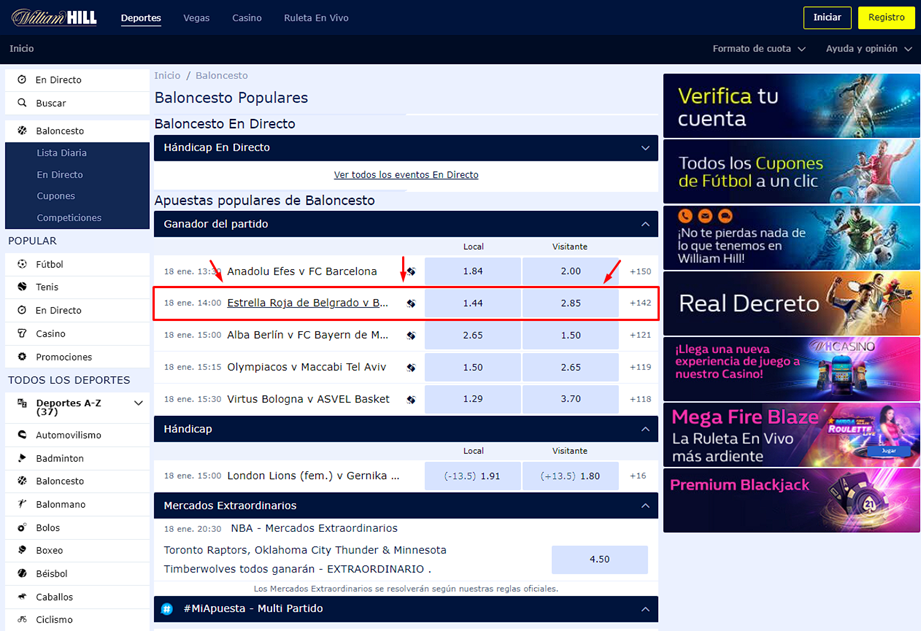Viewport: 921px width, 631px height.
Task: Click the Tenis icon in sidebar
Action: pos(22,287)
